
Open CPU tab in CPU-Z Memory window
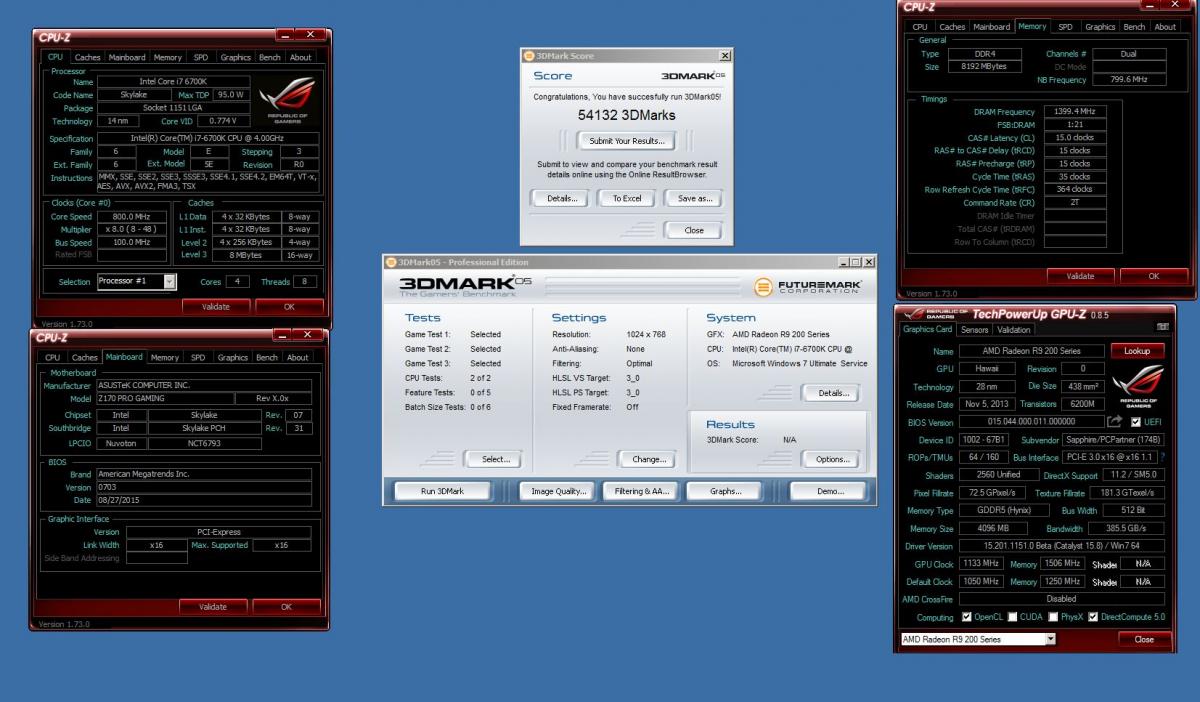(x=919, y=27)
